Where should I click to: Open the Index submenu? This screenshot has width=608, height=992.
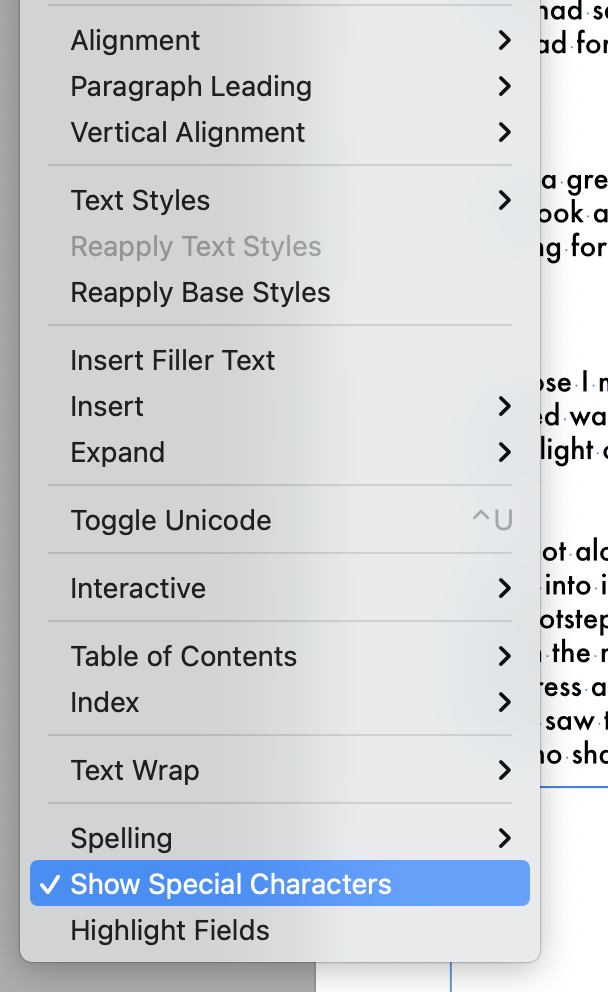tap(105, 703)
